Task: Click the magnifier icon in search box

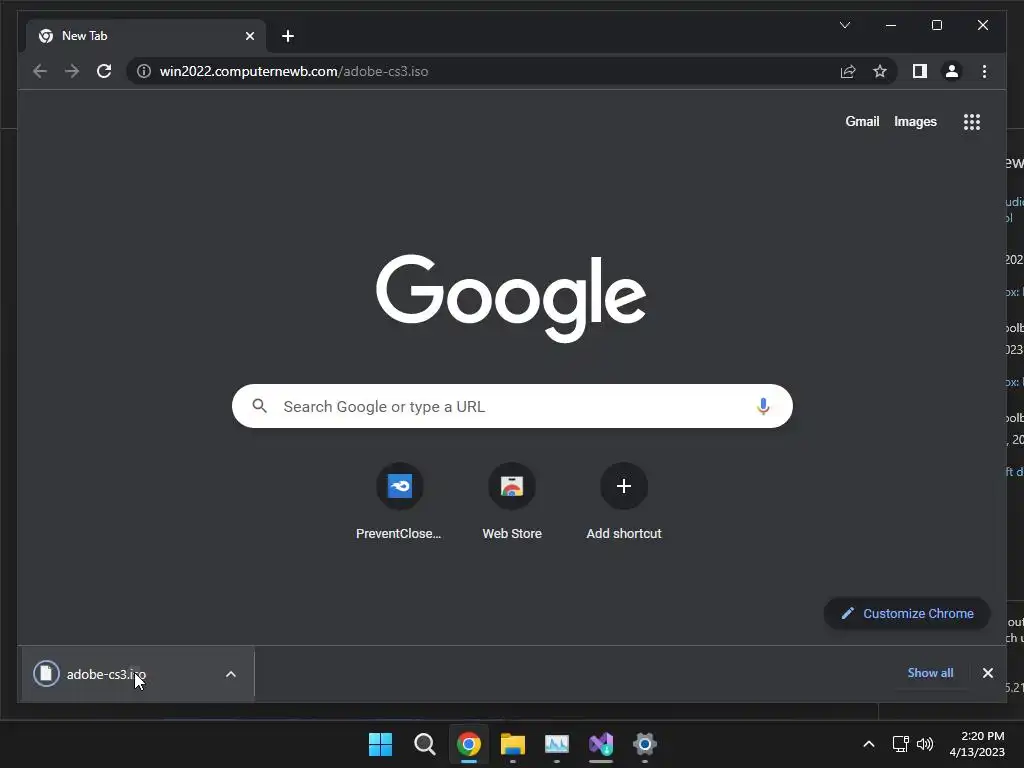Action: coord(259,406)
